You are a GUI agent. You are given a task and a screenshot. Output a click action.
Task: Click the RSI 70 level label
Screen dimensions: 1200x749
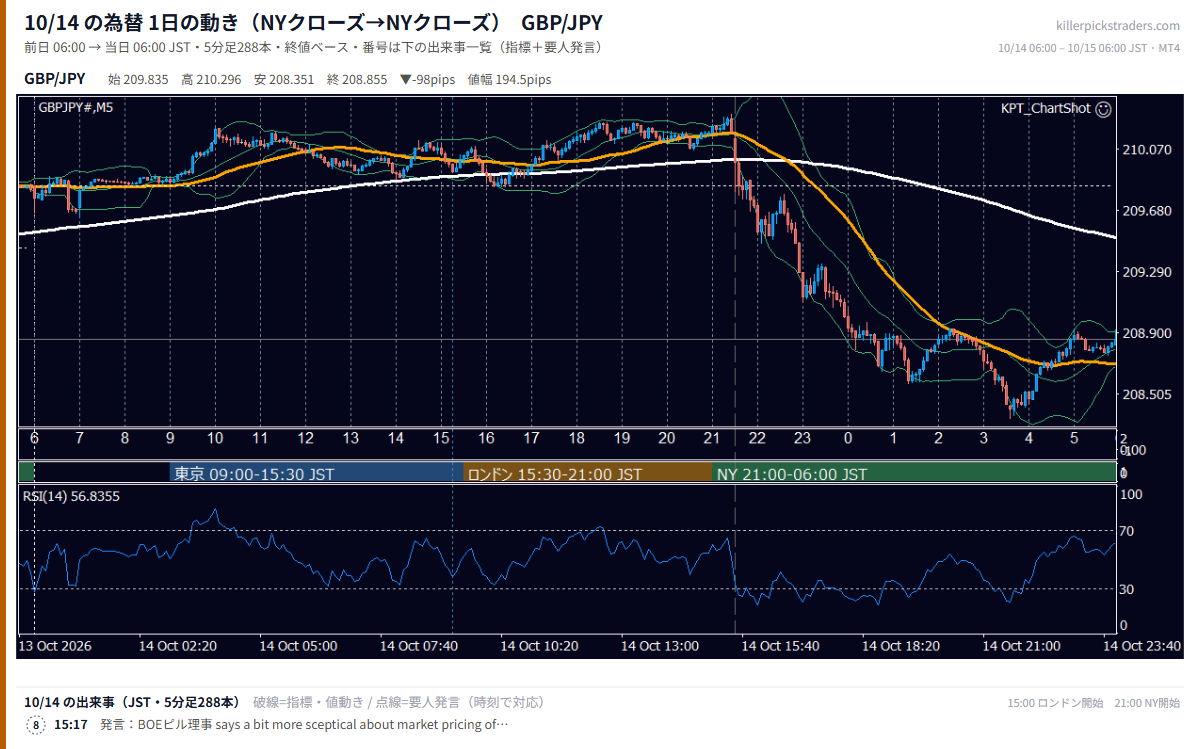1126,531
